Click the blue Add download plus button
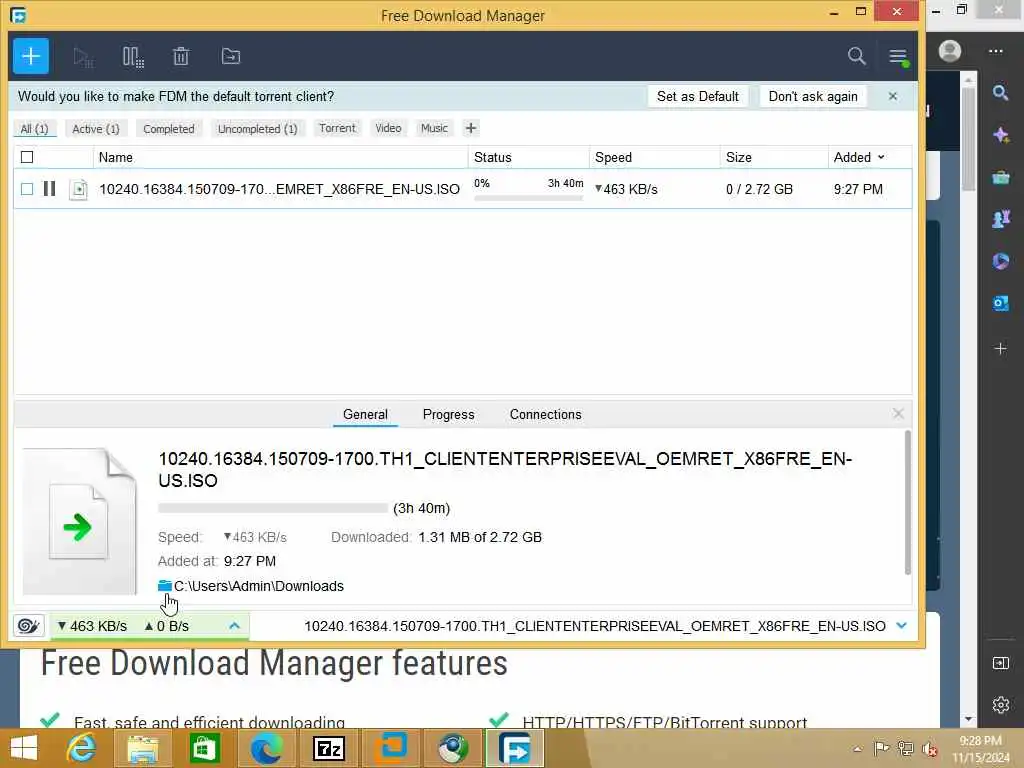Viewport: 1024px width, 768px height. 31,56
